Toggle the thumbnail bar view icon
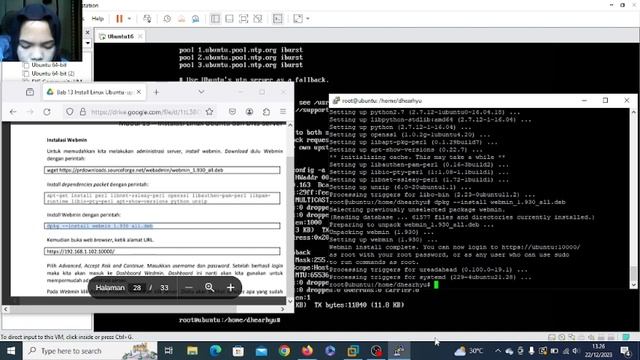 pyautogui.click(x=229, y=19)
